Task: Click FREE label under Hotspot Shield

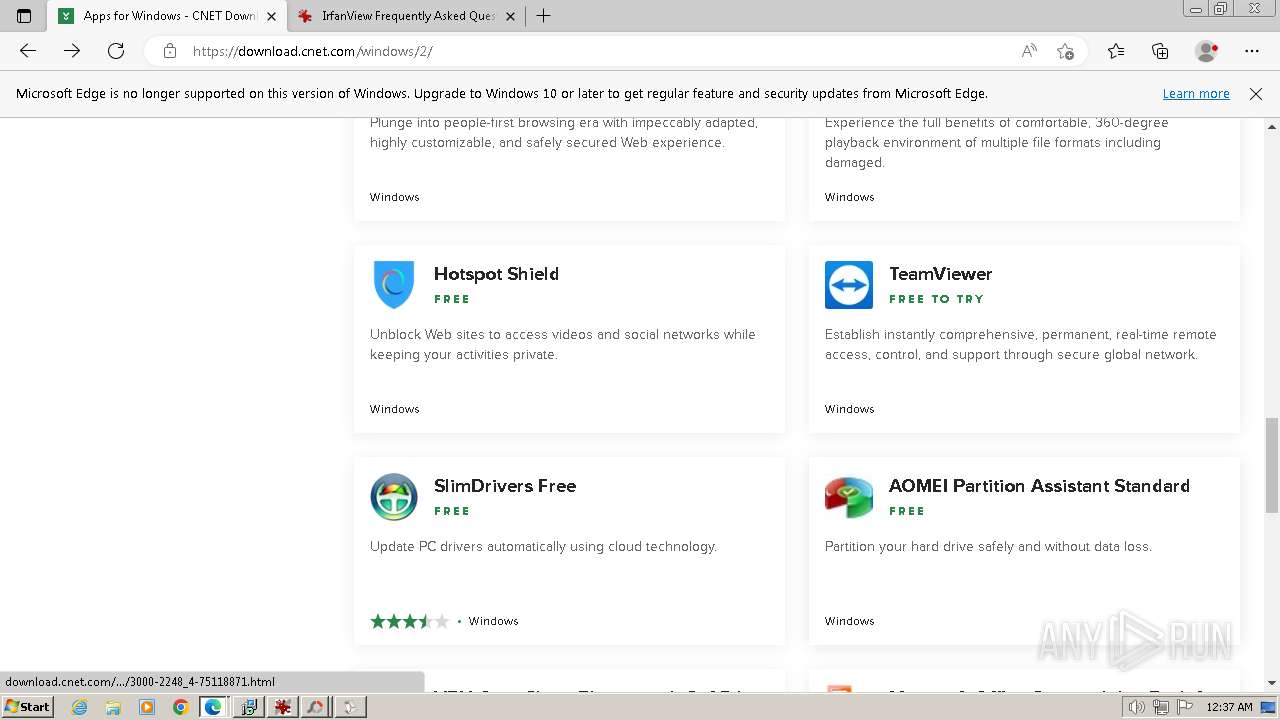Action: coord(452,299)
